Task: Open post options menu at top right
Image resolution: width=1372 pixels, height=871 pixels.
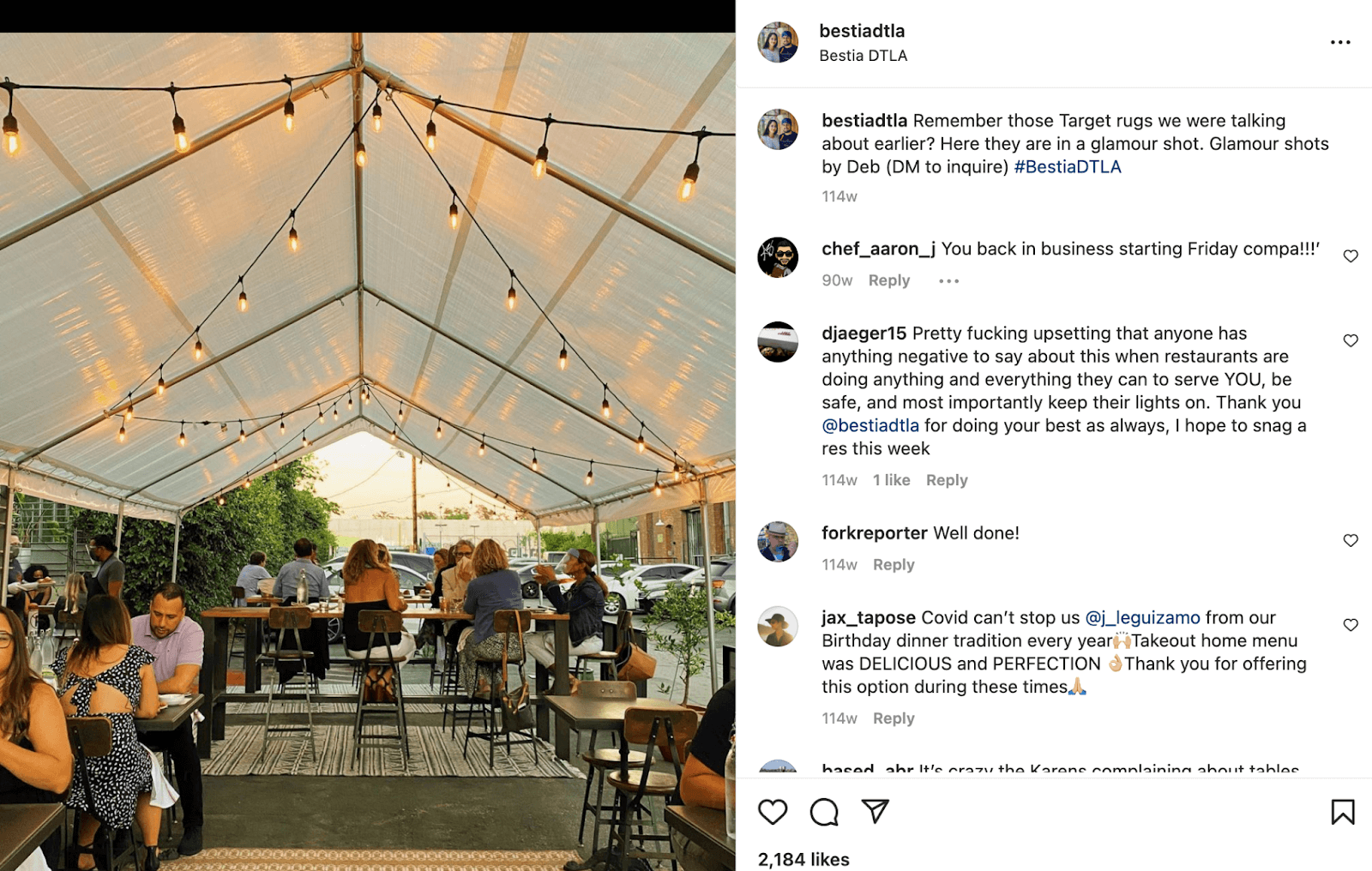Action: click(x=1340, y=42)
